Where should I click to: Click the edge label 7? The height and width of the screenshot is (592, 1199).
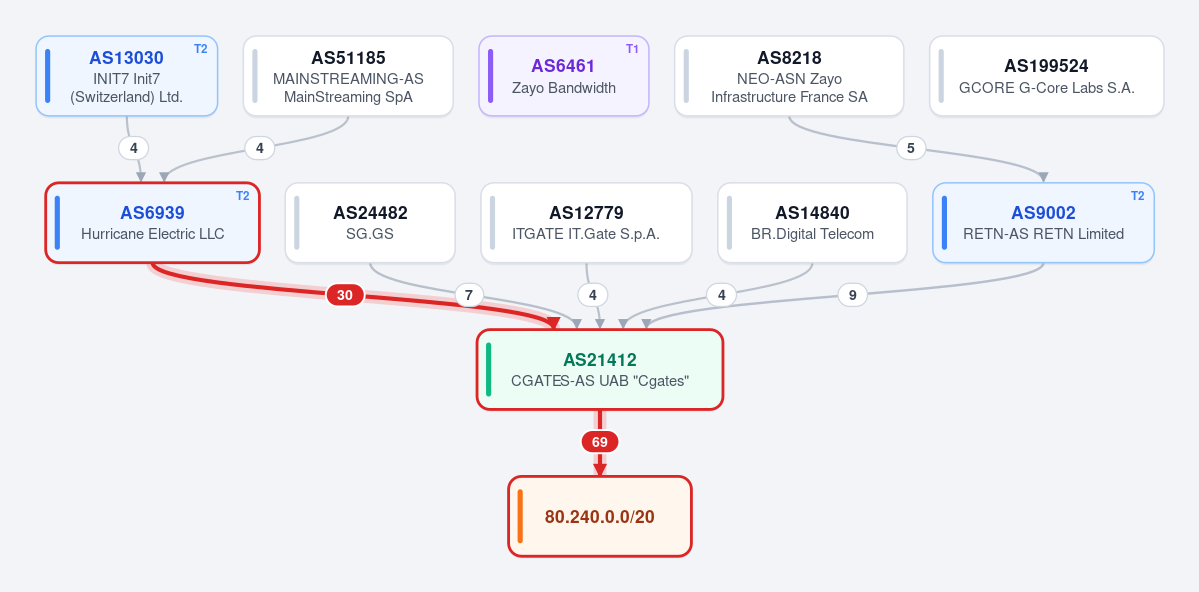470,295
